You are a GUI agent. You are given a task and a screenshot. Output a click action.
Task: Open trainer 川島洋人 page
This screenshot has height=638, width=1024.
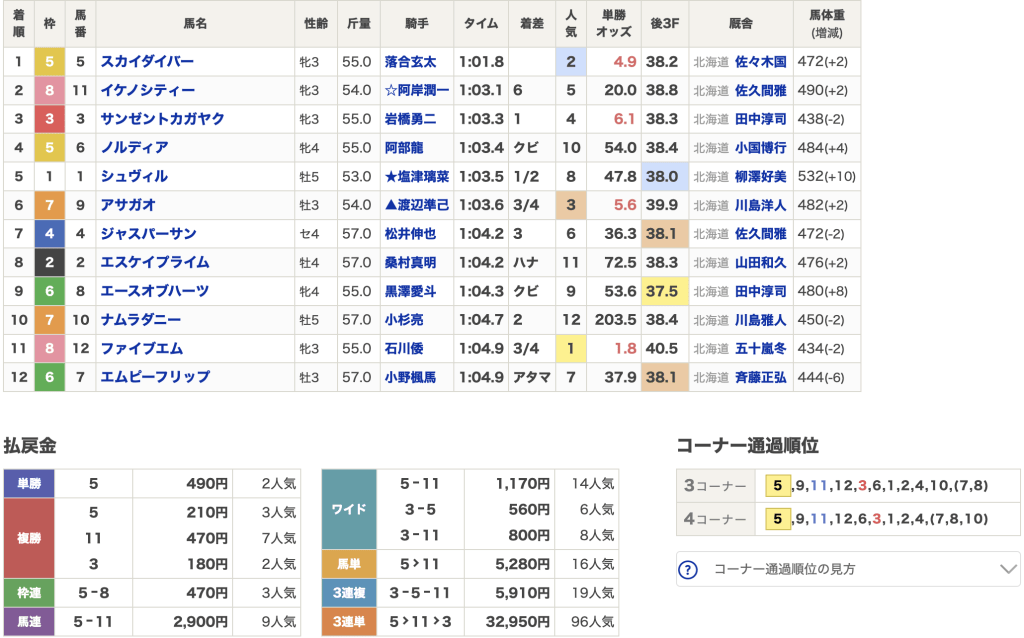760,205
